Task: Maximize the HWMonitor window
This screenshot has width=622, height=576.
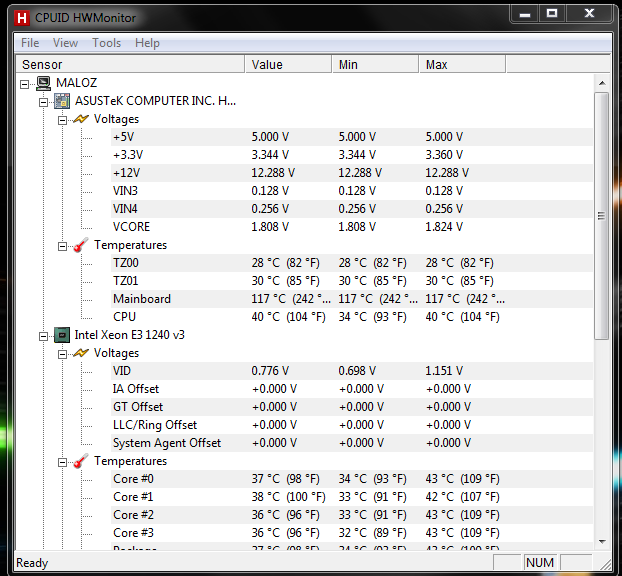Action: click(x=552, y=14)
